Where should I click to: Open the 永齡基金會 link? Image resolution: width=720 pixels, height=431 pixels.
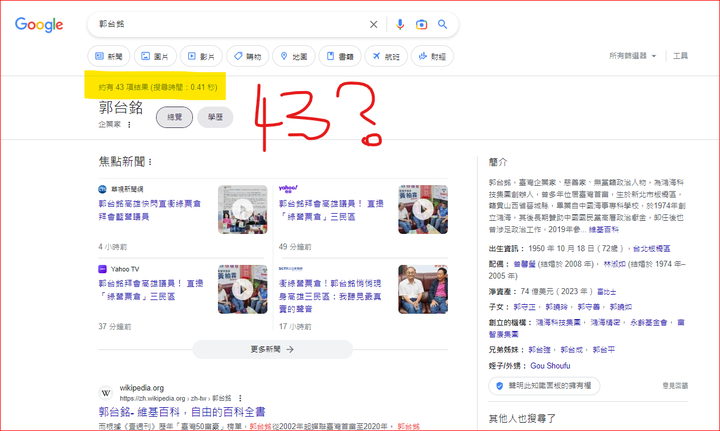click(x=649, y=323)
